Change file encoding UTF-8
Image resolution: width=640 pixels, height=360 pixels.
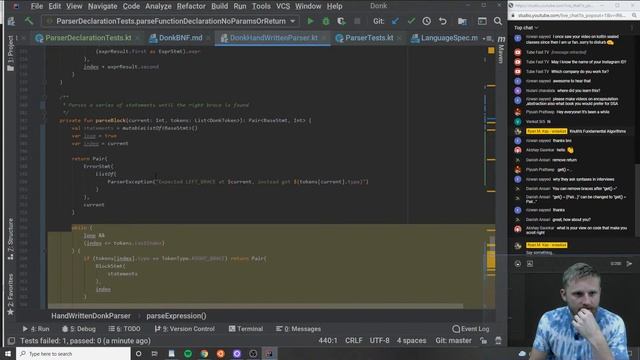[x=379, y=340]
